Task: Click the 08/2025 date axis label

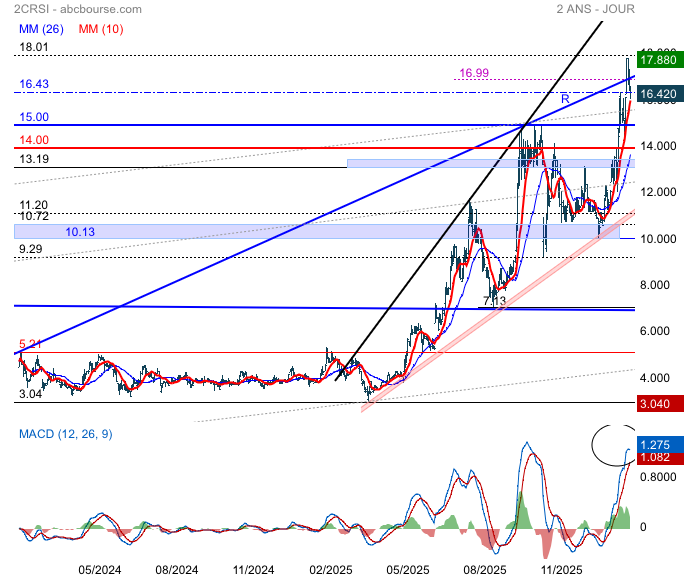Action: pyautogui.click(x=485, y=570)
